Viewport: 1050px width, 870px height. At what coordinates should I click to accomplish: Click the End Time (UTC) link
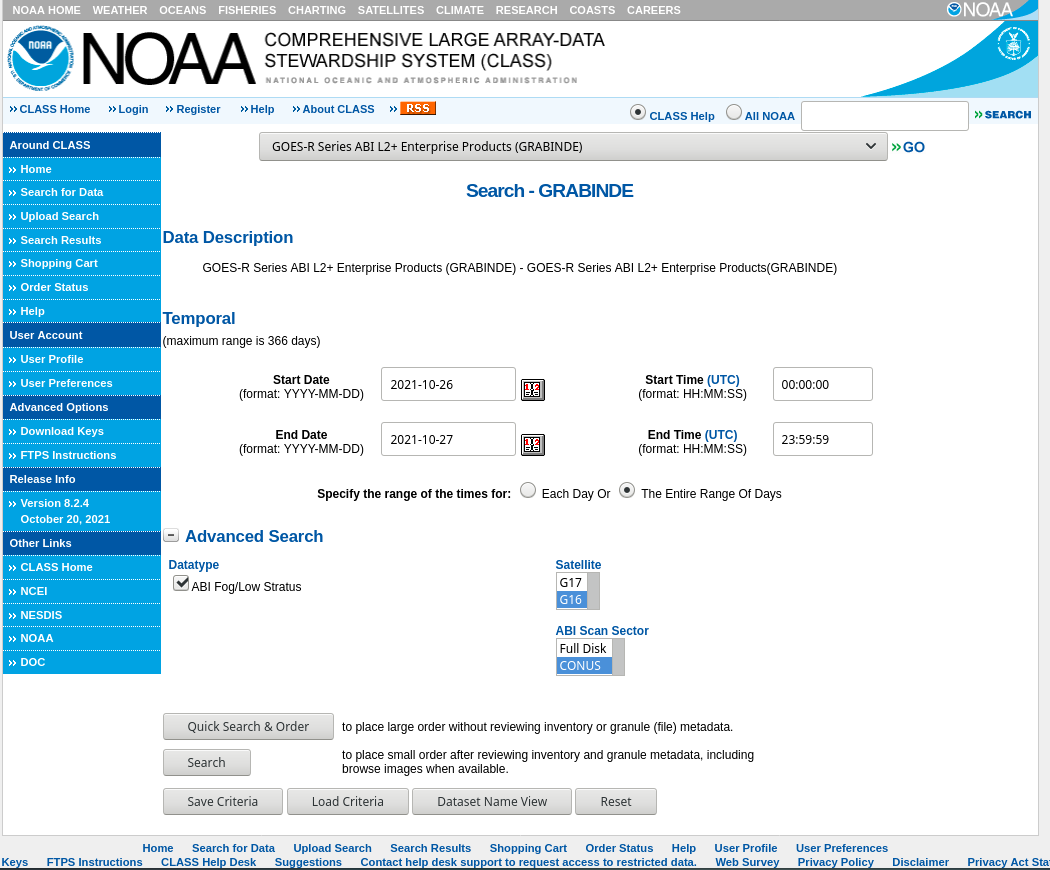721,435
